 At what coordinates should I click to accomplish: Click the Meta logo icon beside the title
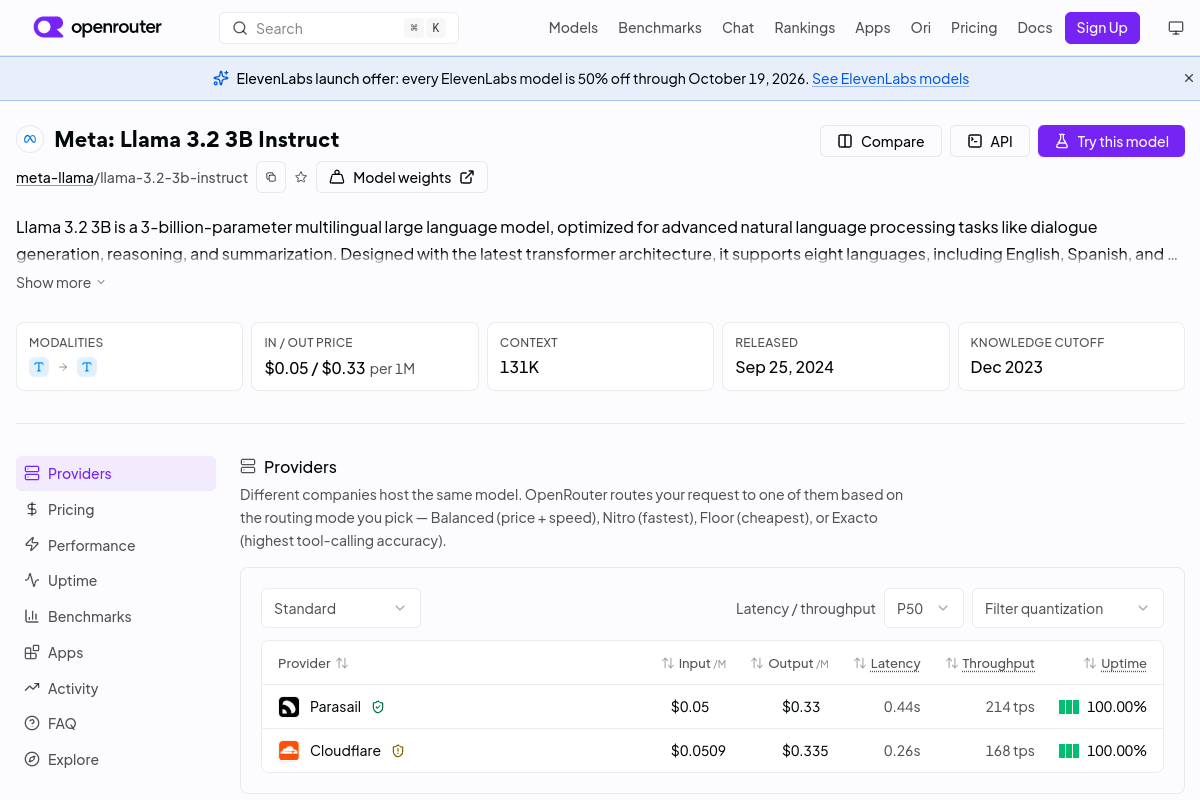tap(30, 140)
